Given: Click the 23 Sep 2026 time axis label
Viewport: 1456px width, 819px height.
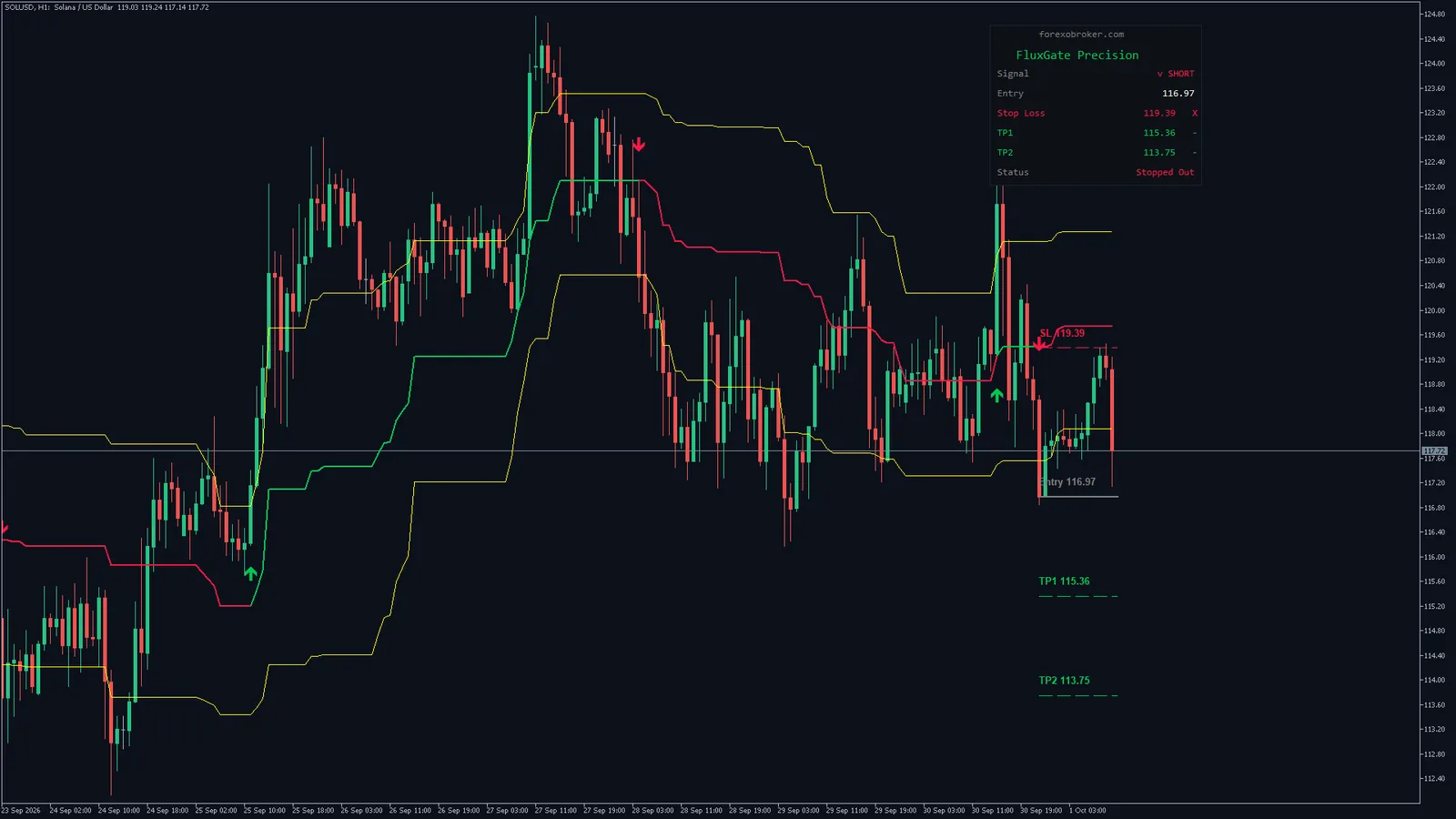Looking at the screenshot, I should 21,810.
